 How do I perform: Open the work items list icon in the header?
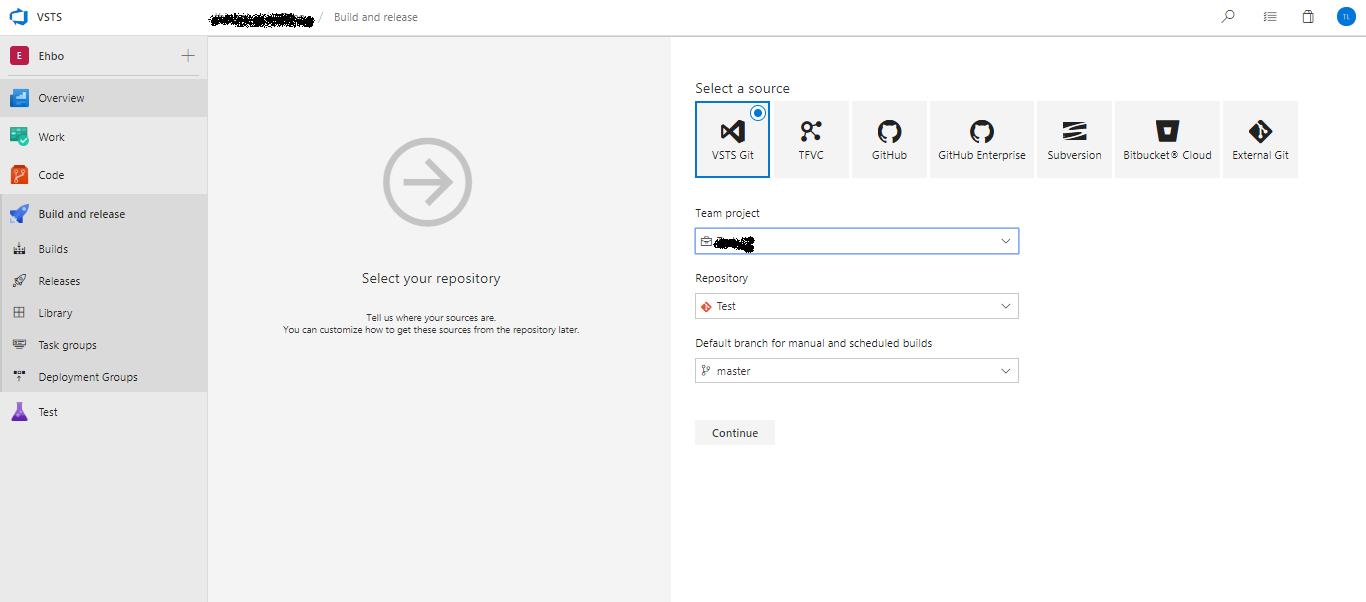[1270, 17]
